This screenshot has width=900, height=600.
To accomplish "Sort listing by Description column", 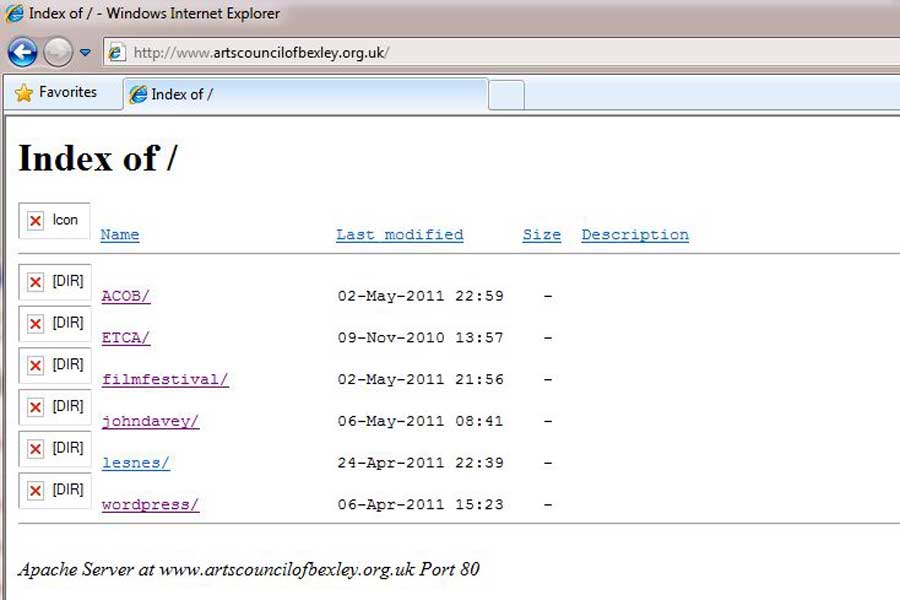I will click(x=635, y=235).
